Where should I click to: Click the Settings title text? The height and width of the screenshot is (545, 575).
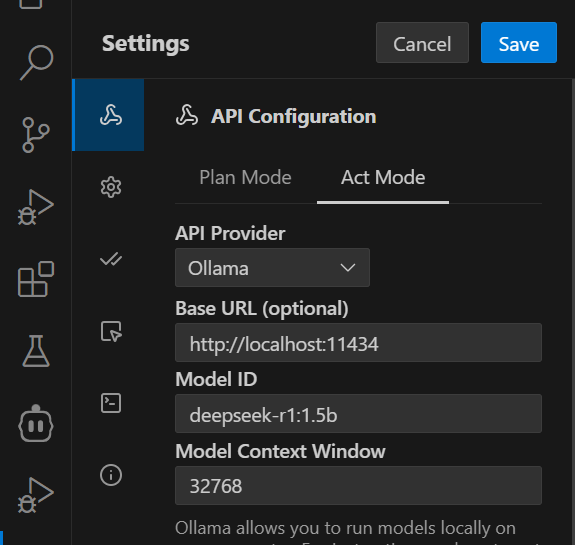146,43
